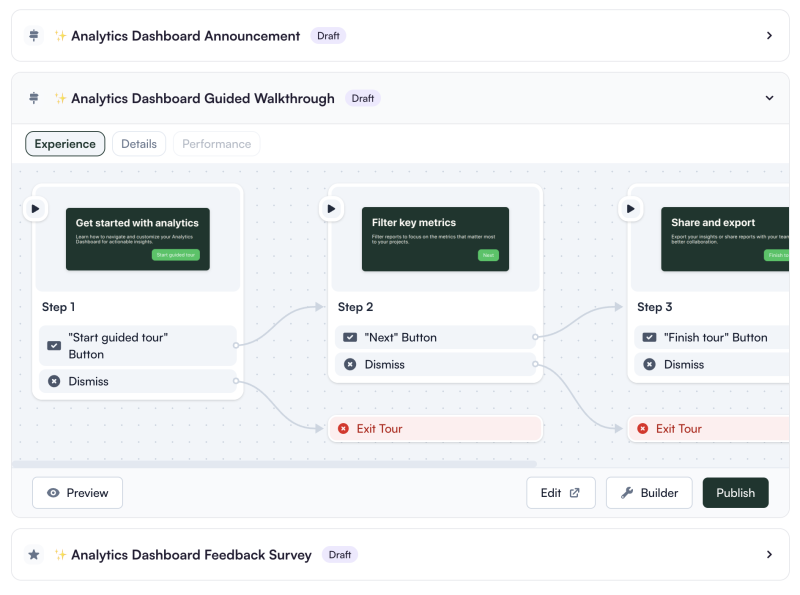Click the star icon beside Analytics Dashboard Feedback Survey

pos(33,554)
